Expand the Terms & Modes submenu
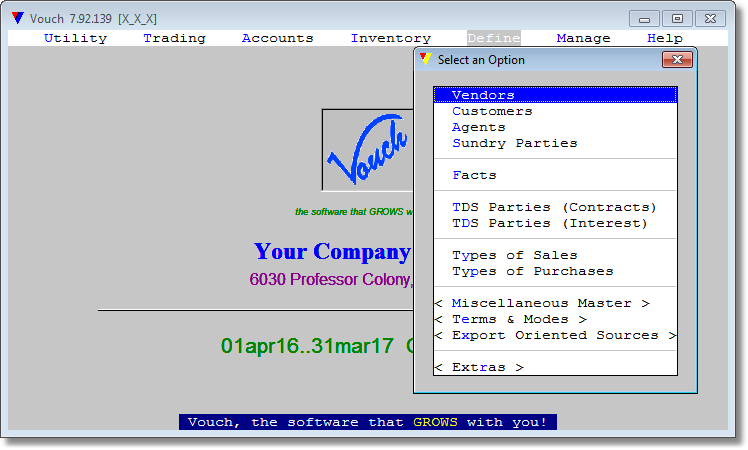This screenshot has width=748, height=450. [555, 319]
